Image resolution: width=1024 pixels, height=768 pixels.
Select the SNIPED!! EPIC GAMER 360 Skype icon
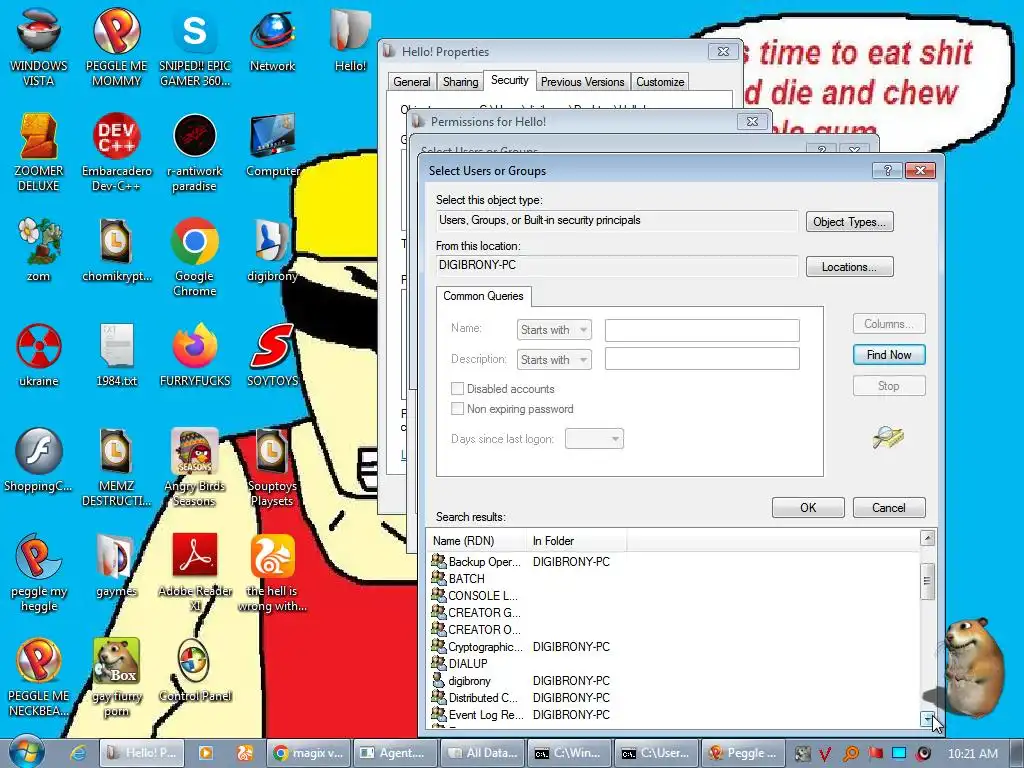point(195,46)
